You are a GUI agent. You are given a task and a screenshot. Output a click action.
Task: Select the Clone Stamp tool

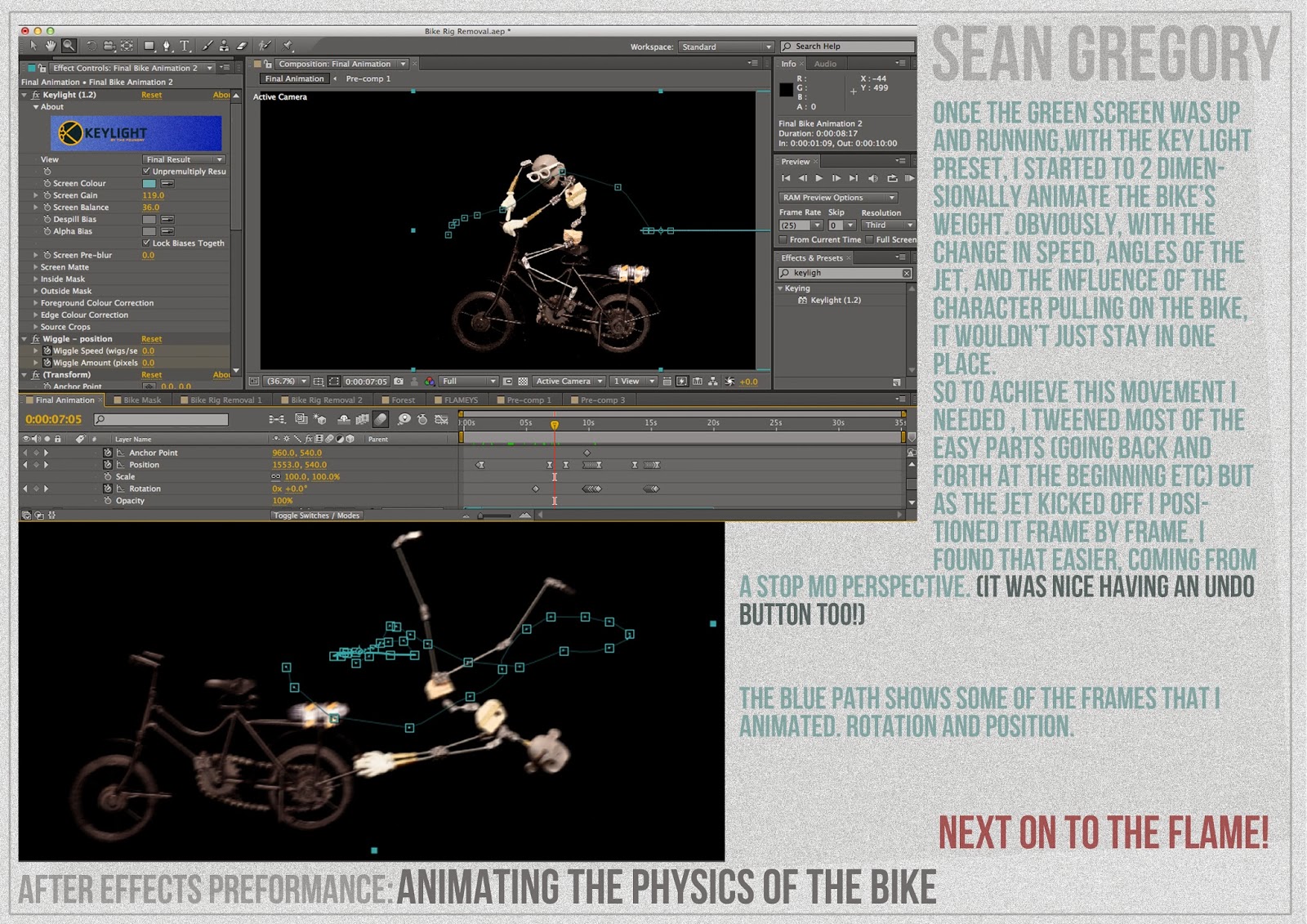225,47
